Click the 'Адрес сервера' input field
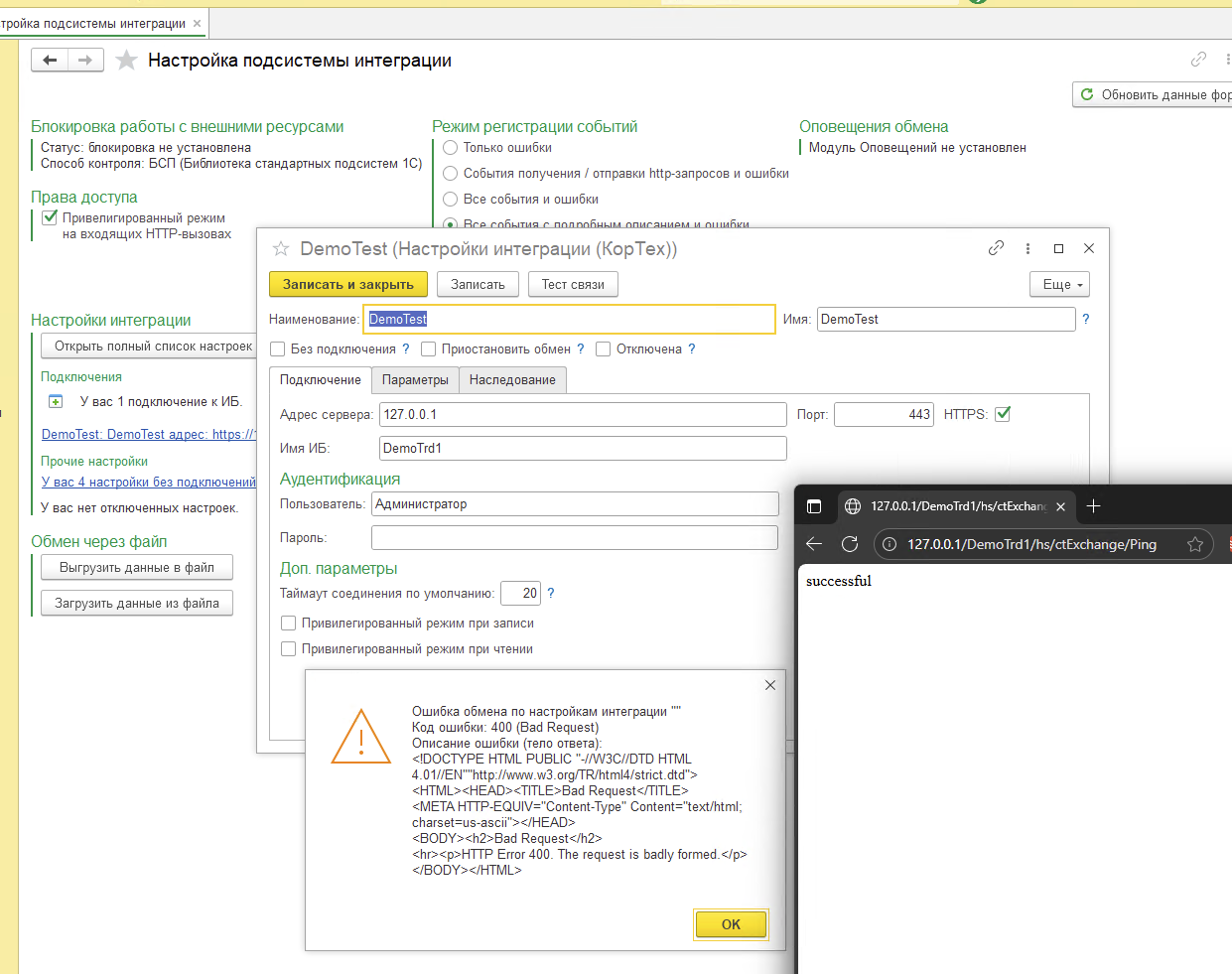This screenshot has height=974, width=1232. pos(583,414)
